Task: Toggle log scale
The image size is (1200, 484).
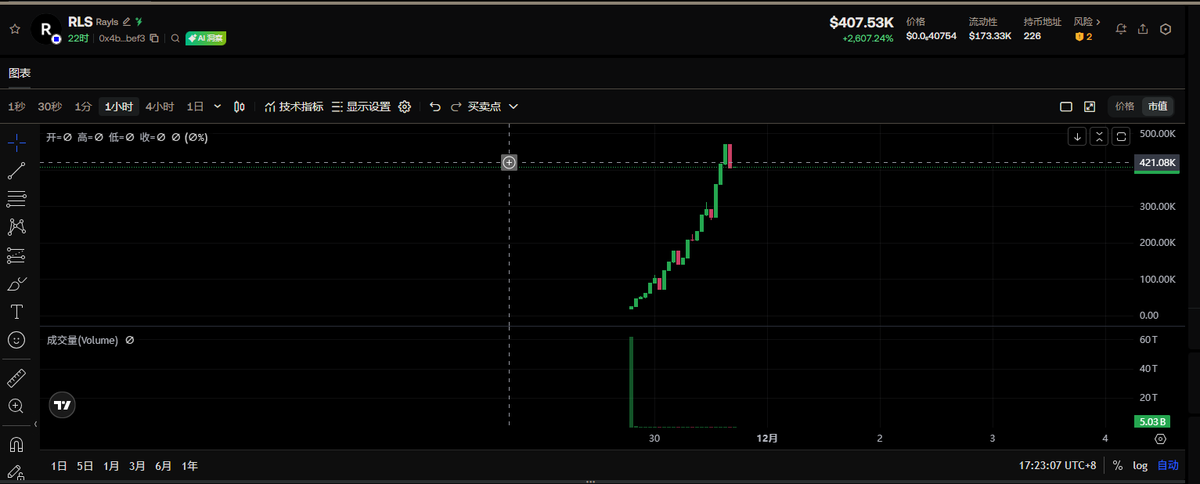Action: click(x=1140, y=466)
